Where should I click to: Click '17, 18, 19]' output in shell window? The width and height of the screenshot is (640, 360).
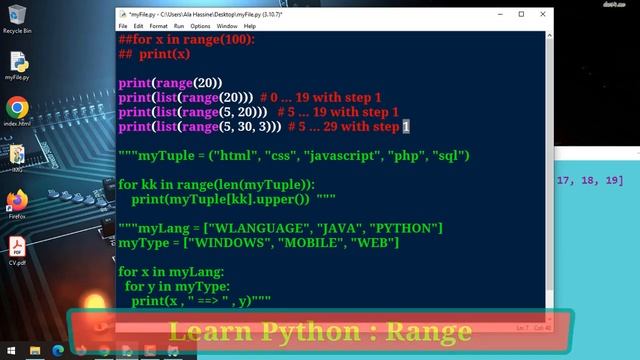(x=590, y=180)
